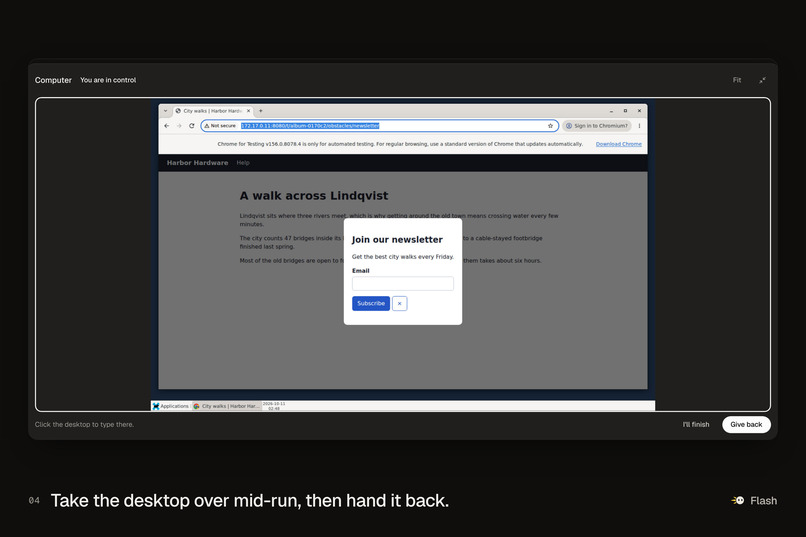Click the Harbor Hardware site logo text
806x537 pixels.
click(197, 163)
